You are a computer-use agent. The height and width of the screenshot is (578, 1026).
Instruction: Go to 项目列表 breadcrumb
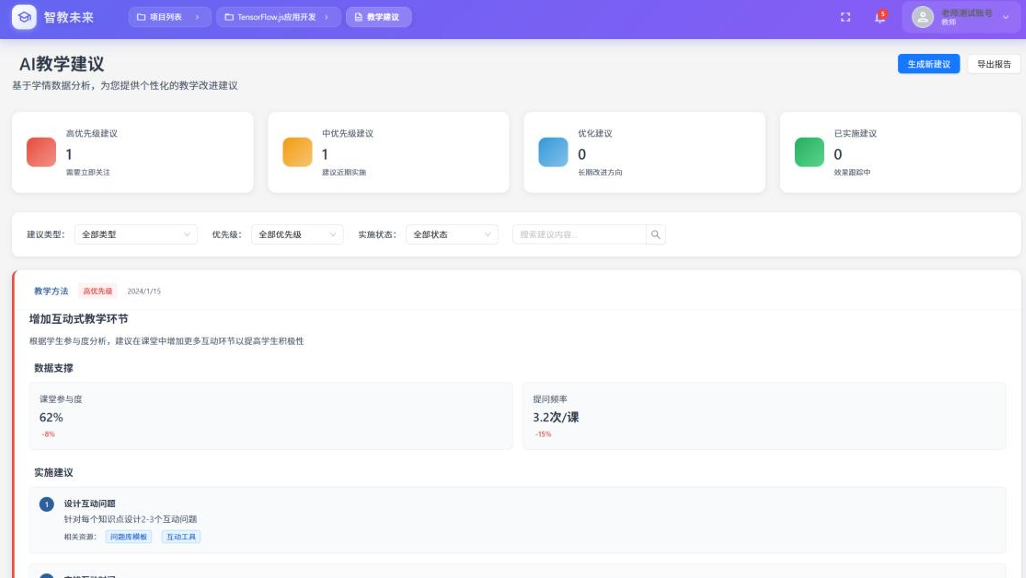[x=168, y=17]
